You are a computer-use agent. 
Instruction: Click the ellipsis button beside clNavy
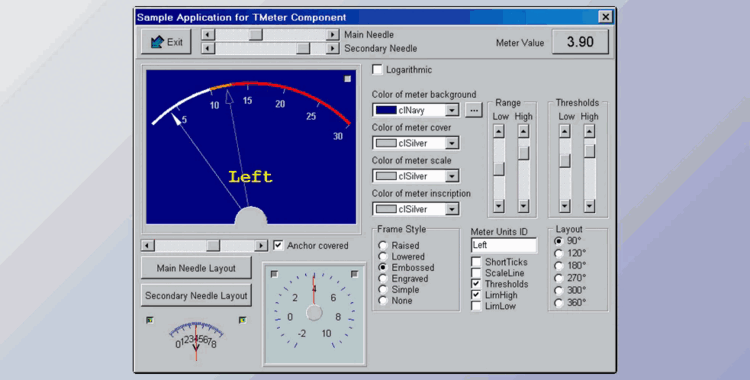(474, 110)
